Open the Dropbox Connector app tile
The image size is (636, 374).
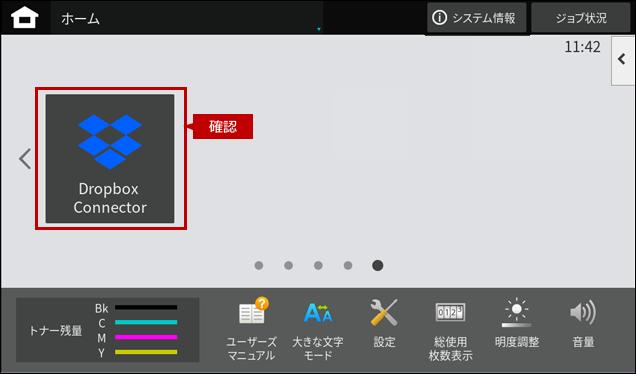[x=110, y=159]
